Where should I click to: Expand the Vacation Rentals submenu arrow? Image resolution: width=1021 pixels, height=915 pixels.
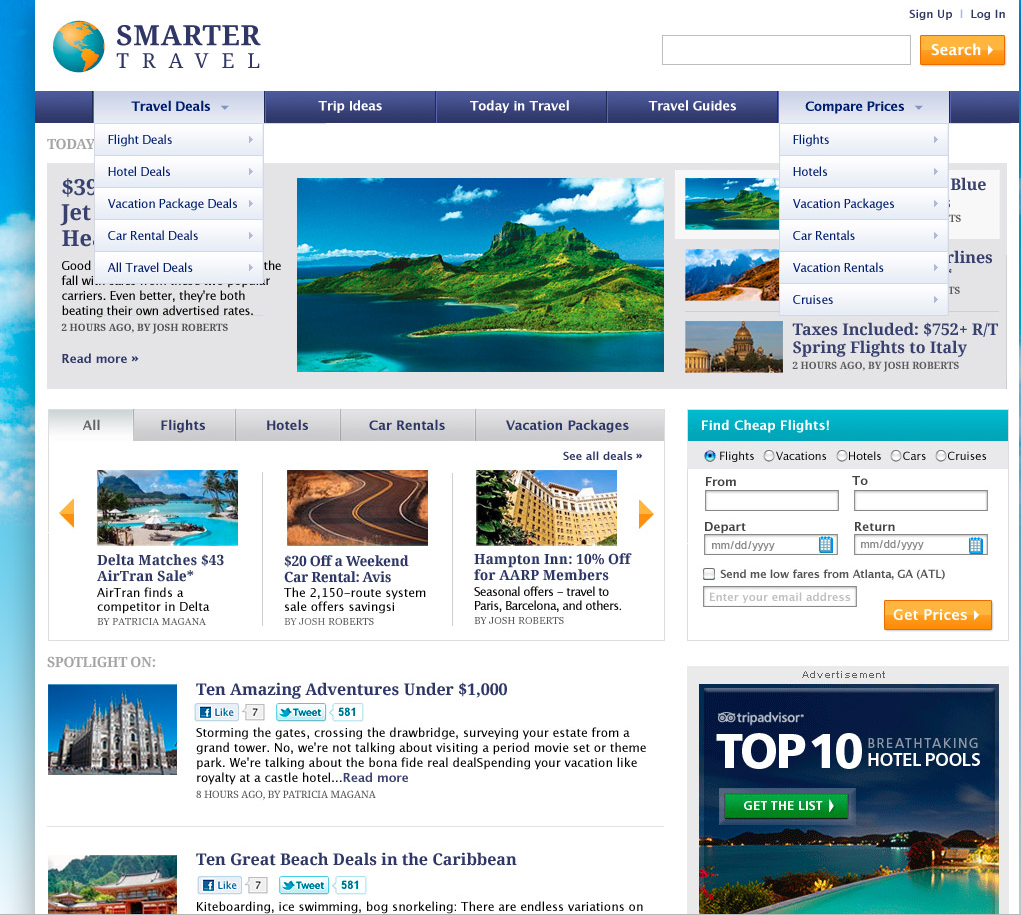(936, 267)
